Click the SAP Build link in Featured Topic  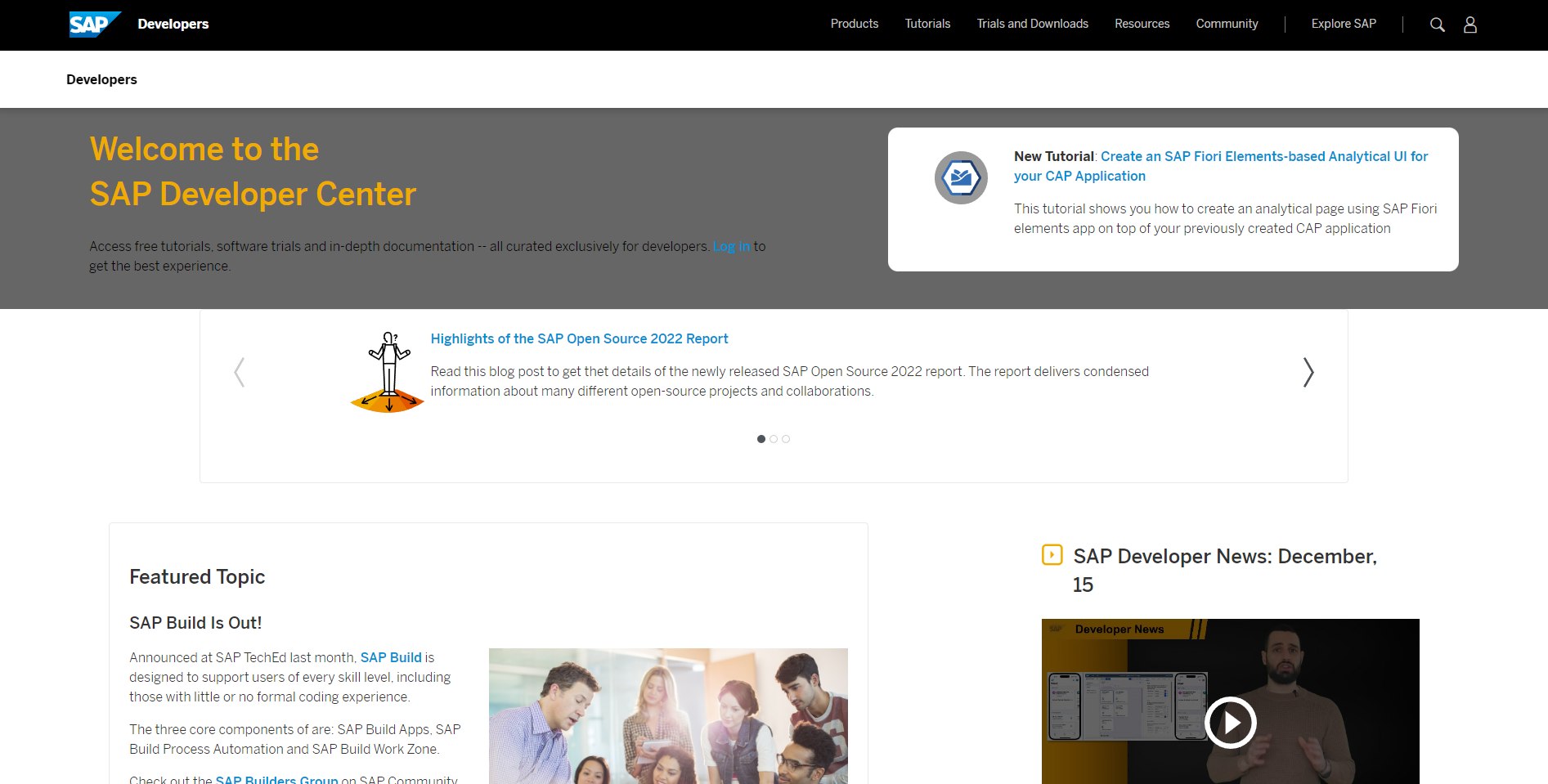pos(391,657)
